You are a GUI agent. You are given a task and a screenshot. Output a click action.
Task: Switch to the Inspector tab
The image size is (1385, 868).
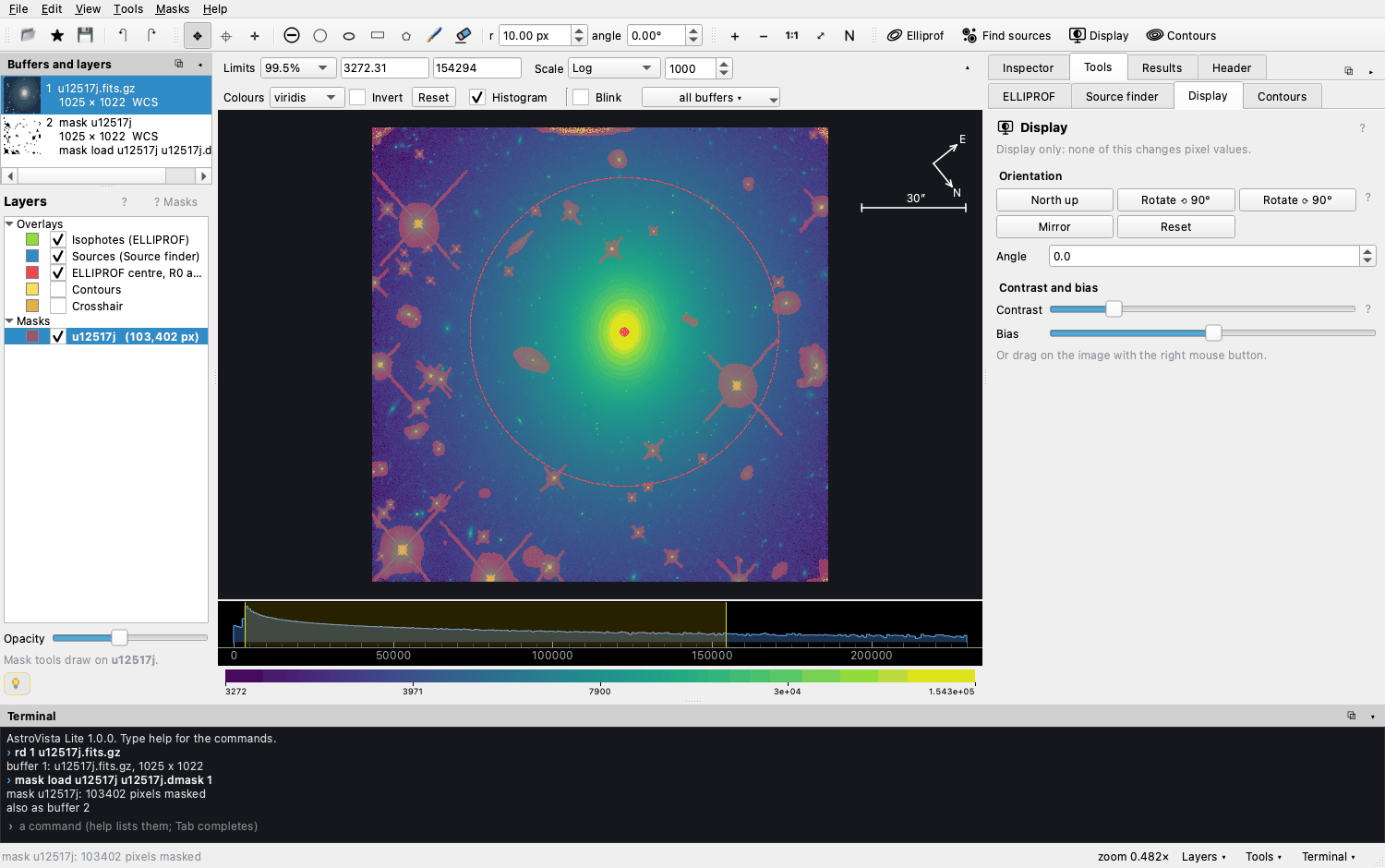[1028, 67]
